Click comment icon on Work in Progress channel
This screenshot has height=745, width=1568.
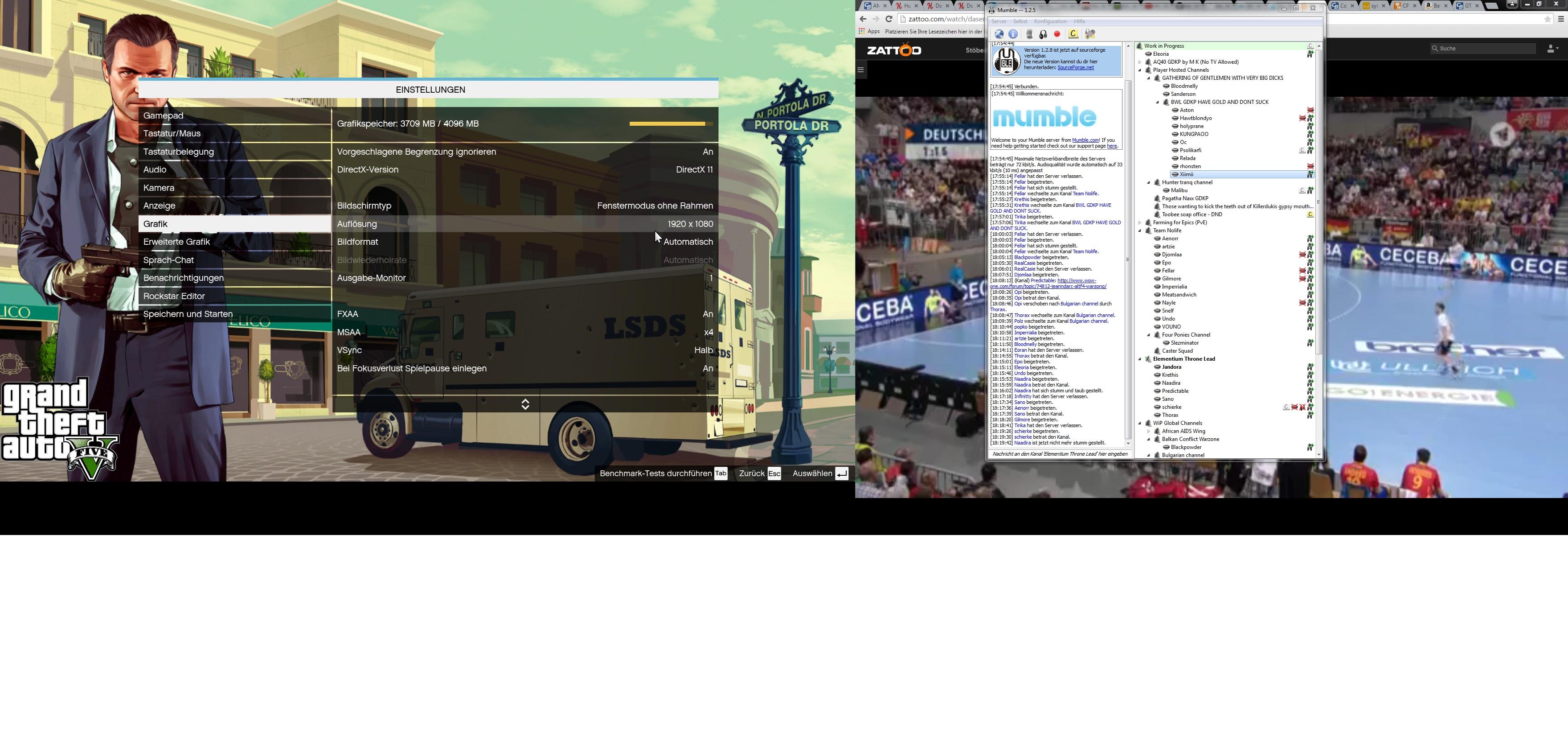(x=1310, y=45)
